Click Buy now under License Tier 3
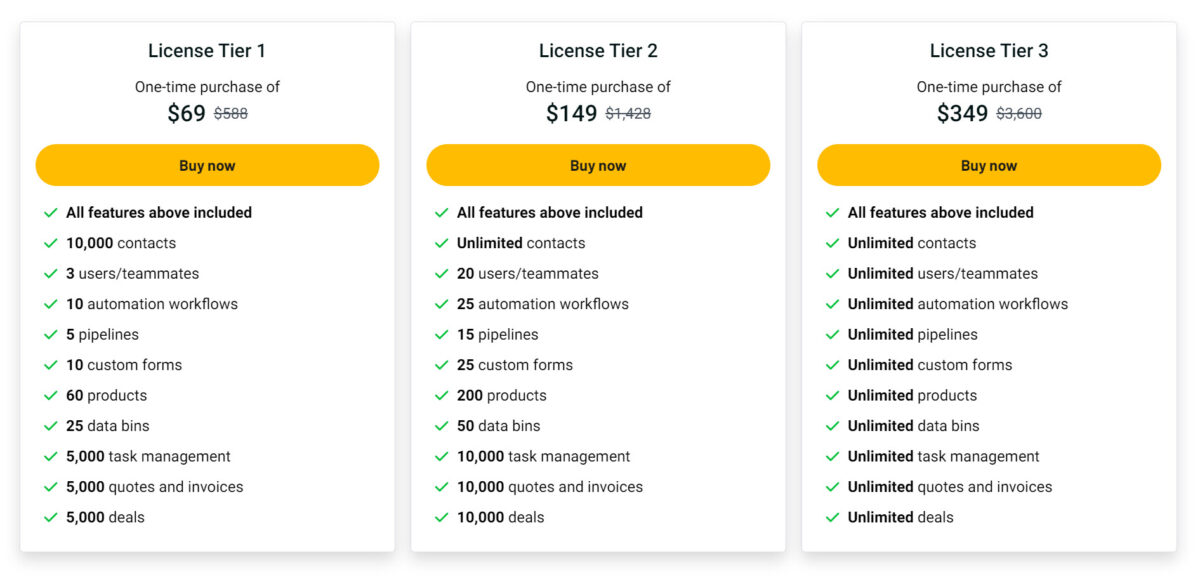The width and height of the screenshot is (1200, 584). coord(988,165)
